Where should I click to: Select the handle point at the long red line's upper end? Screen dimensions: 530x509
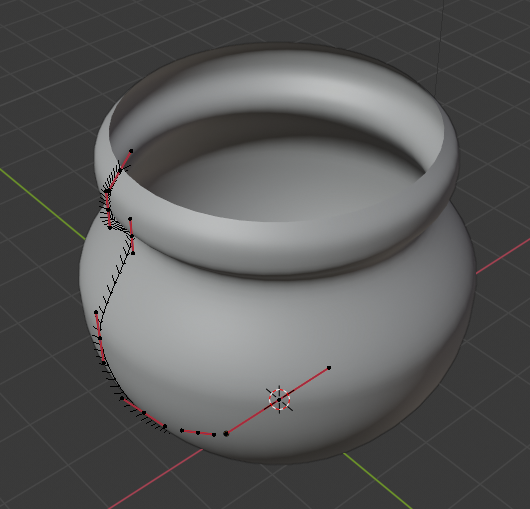coord(329,368)
